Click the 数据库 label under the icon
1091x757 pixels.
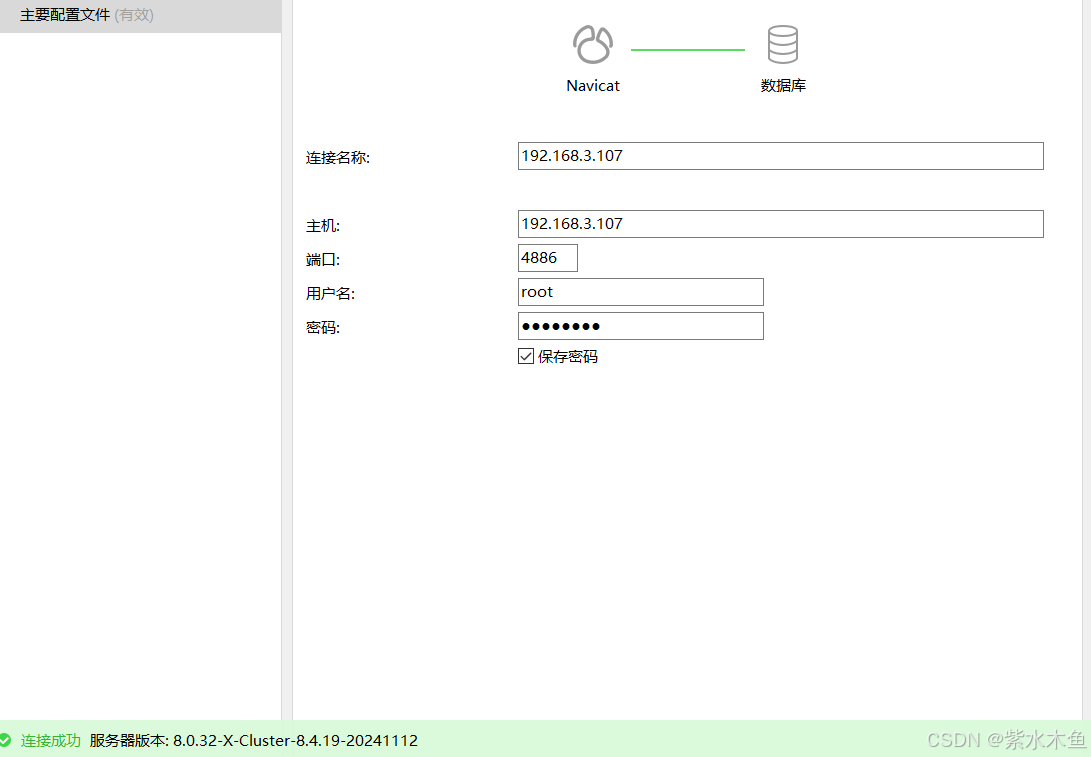783,86
